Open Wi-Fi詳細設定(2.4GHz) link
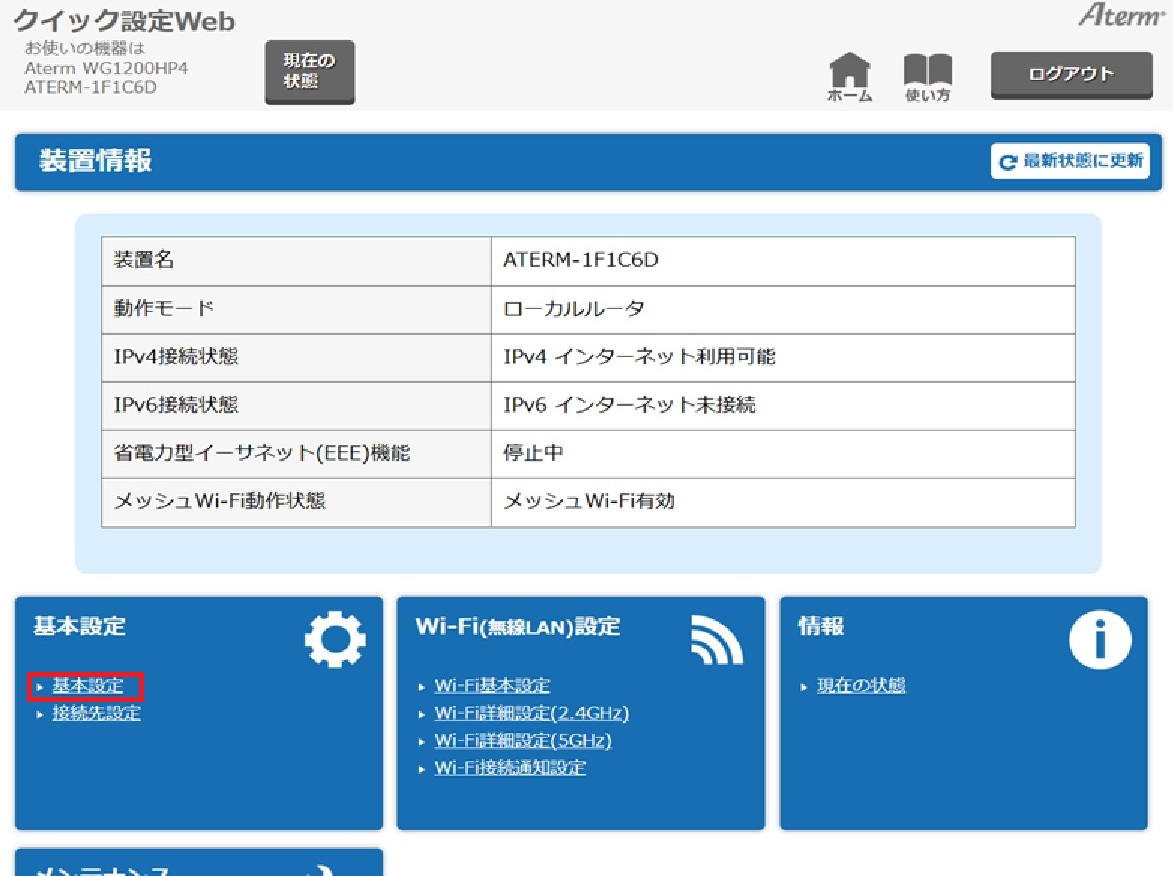This screenshot has width=1173, height=876. click(x=531, y=713)
